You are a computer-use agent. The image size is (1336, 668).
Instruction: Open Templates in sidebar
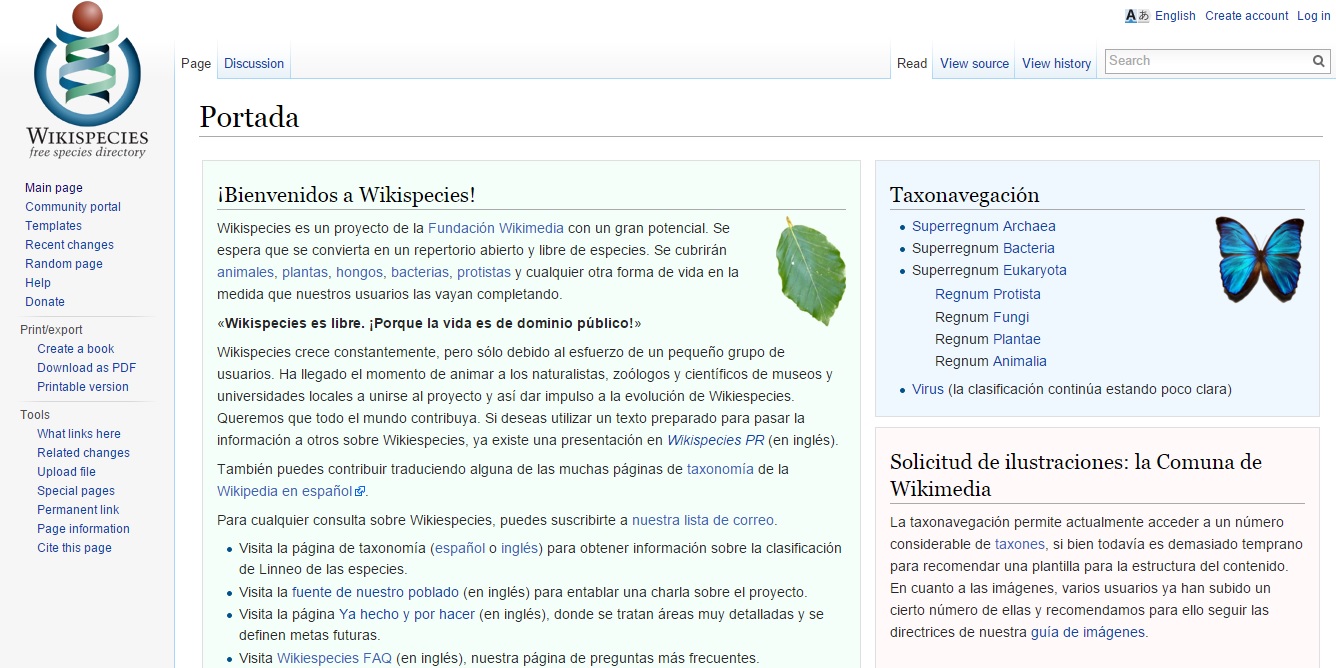click(53, 226)
